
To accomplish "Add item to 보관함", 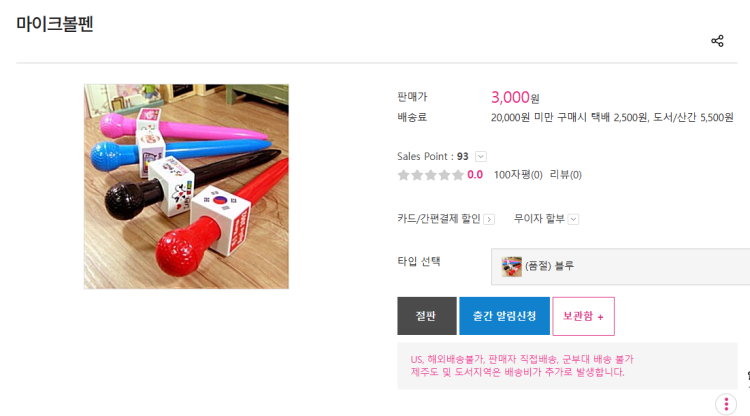I will [584, 316].
